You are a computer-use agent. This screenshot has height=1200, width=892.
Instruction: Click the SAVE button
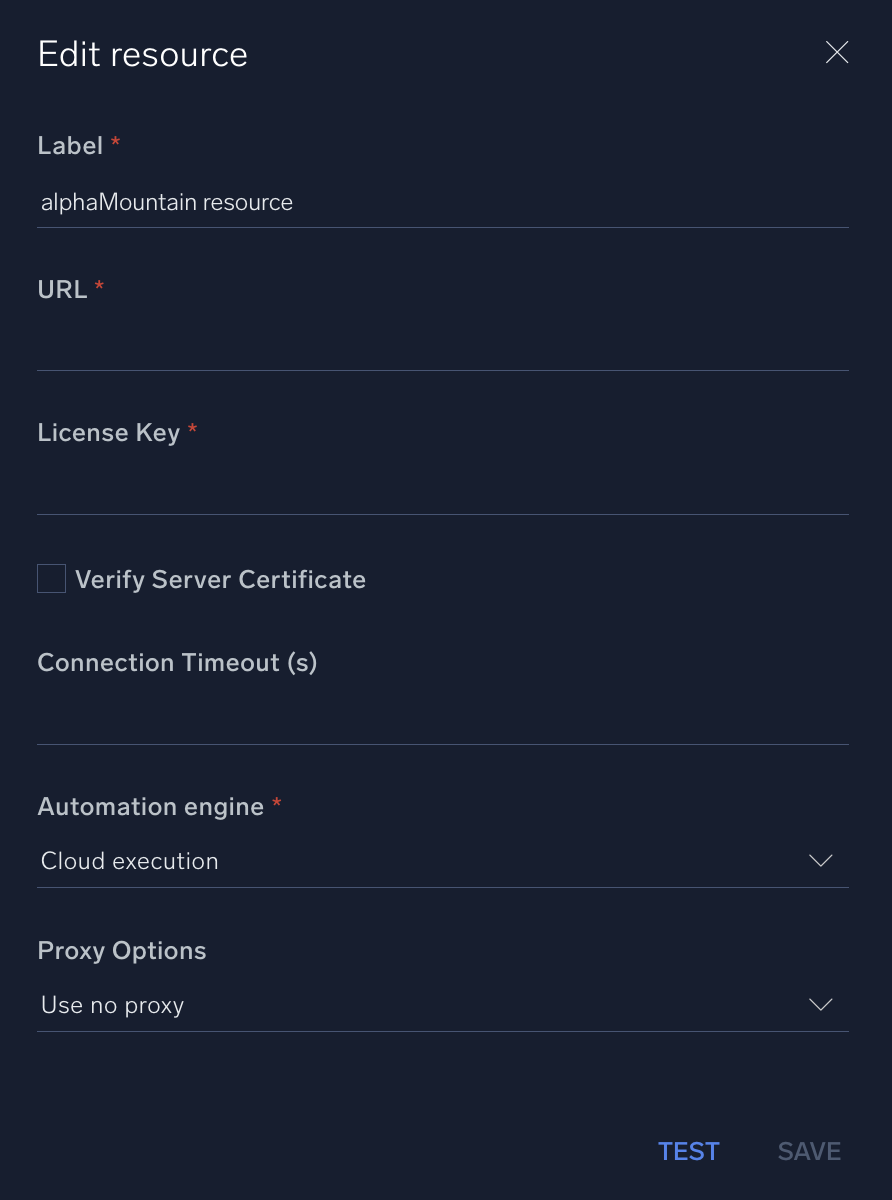(x=809, y=1151)
